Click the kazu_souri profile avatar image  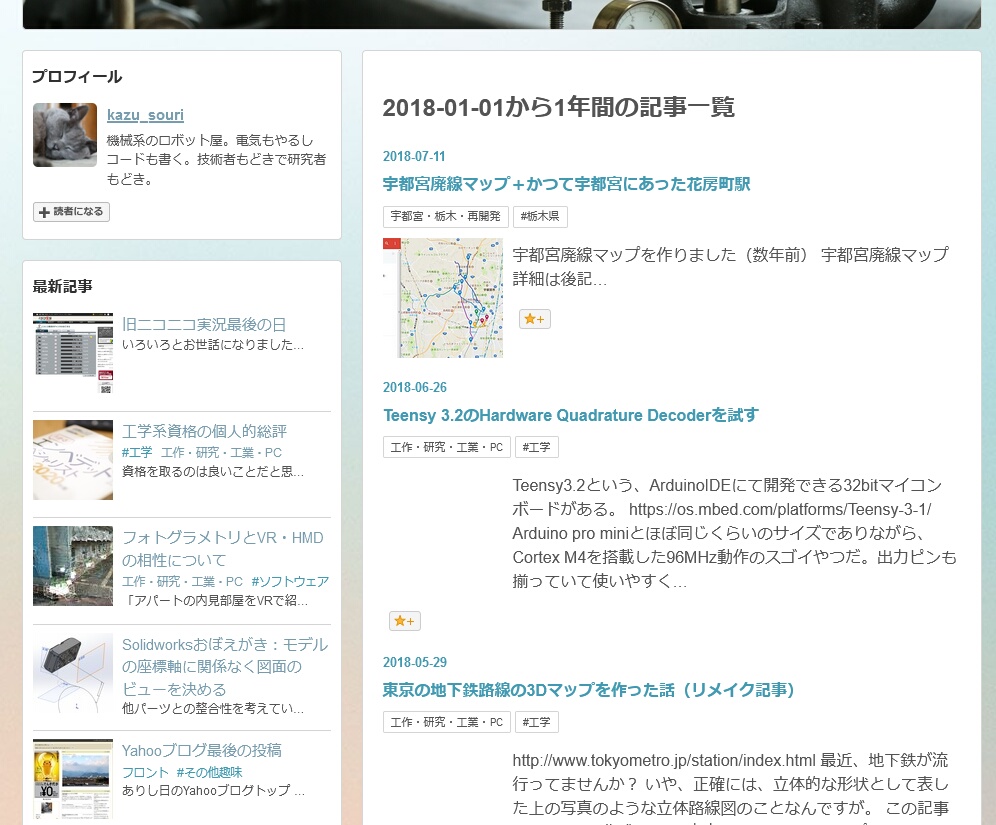64,134
